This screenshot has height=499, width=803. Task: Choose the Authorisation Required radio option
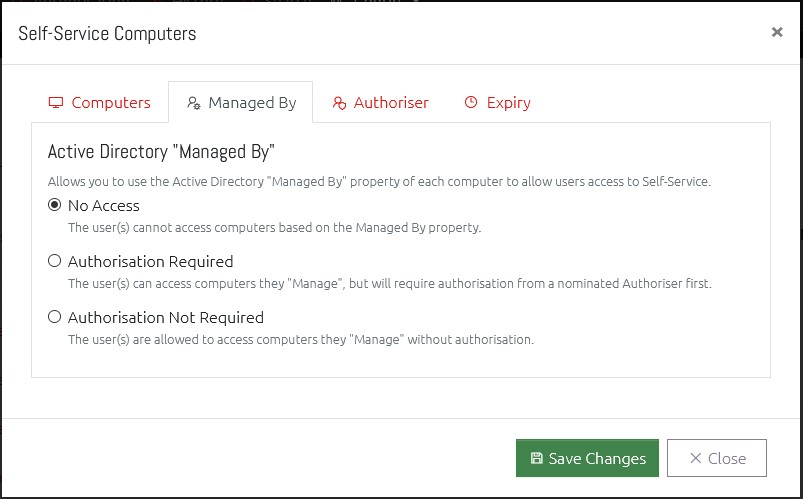click(x=54, y=261)
